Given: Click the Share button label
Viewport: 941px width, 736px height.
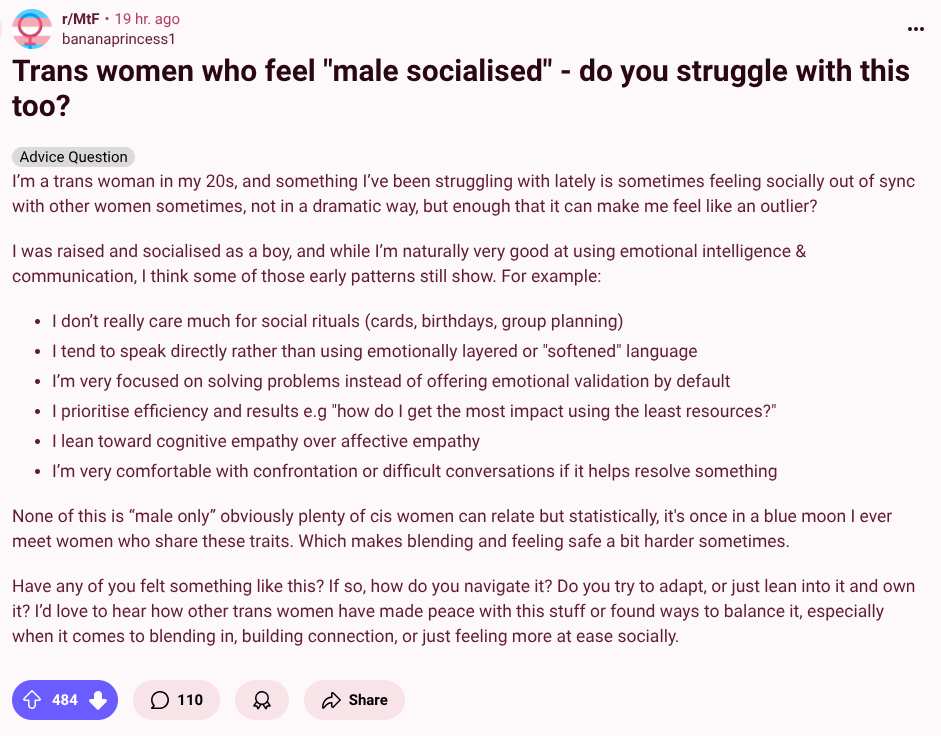Looking at the screenshot, I should point(368,700).
